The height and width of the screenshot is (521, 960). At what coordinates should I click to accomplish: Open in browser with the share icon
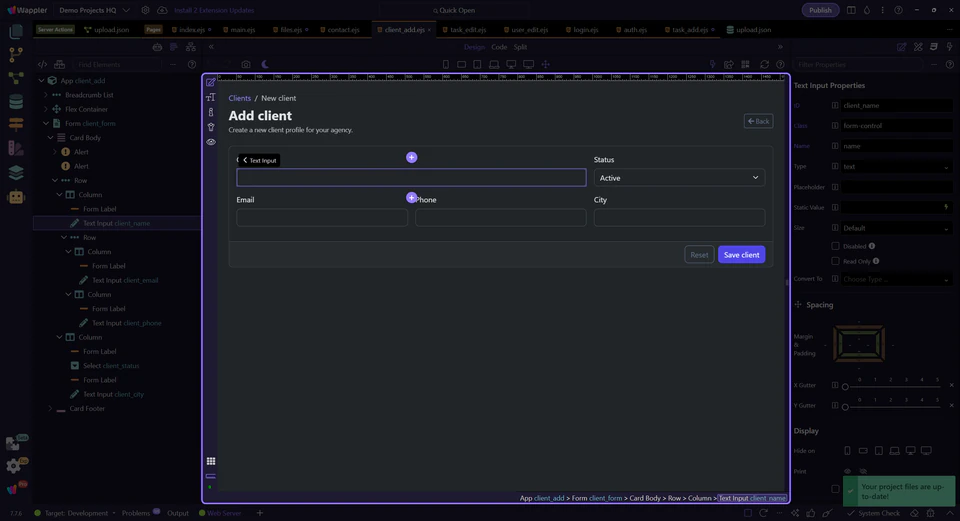729,64
